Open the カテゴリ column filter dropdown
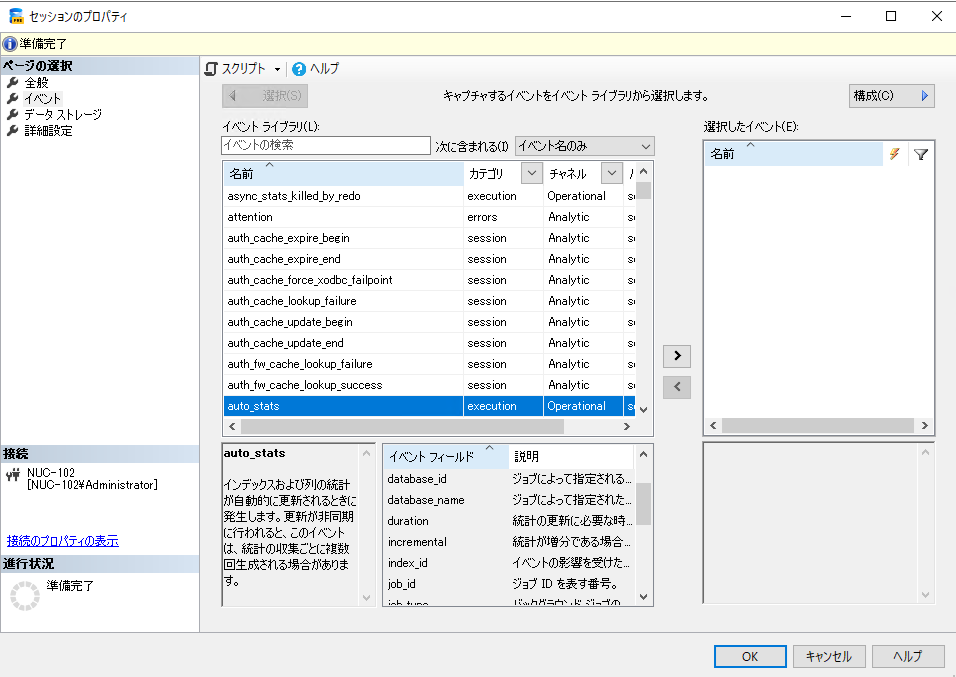956x677 pixels. point(532,173)
